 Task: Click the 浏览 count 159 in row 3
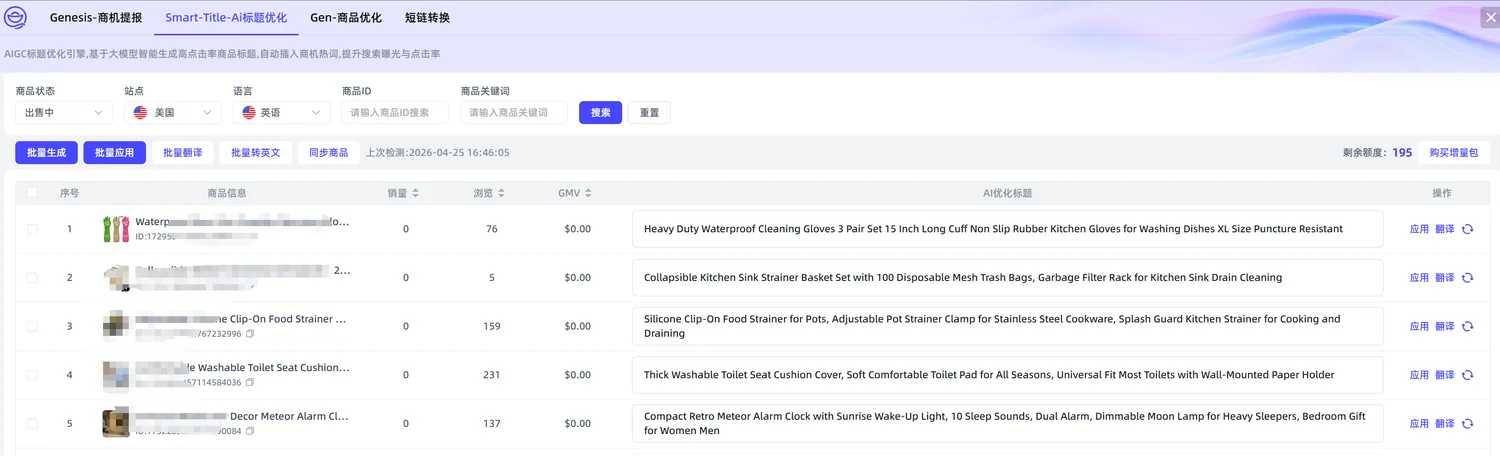pos(491,326)
